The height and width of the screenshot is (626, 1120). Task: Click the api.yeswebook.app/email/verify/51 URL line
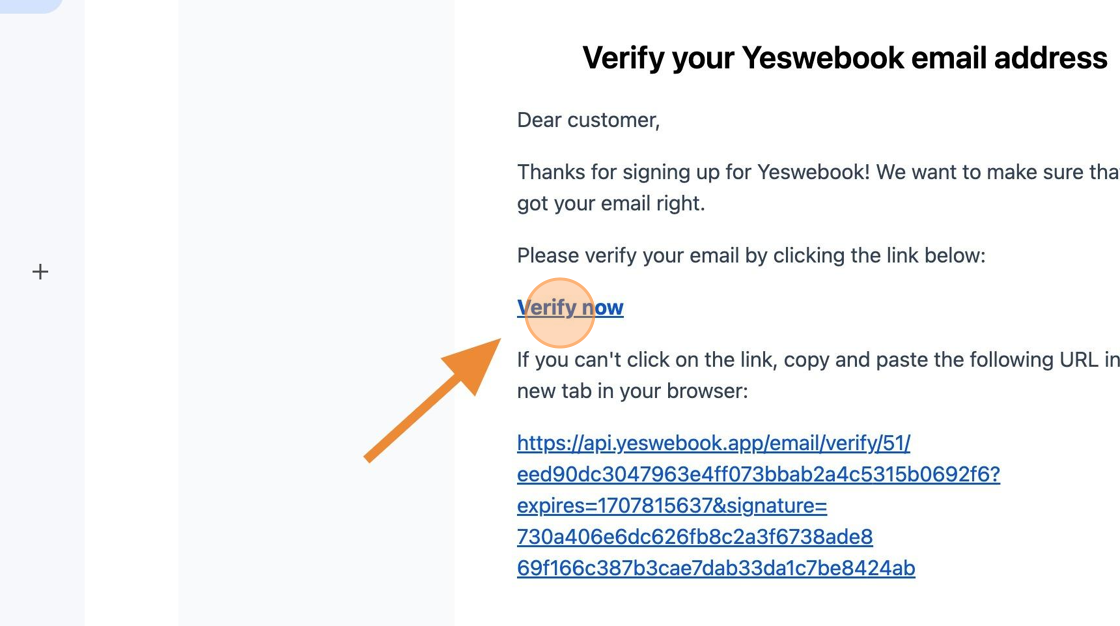coord(714,443)
